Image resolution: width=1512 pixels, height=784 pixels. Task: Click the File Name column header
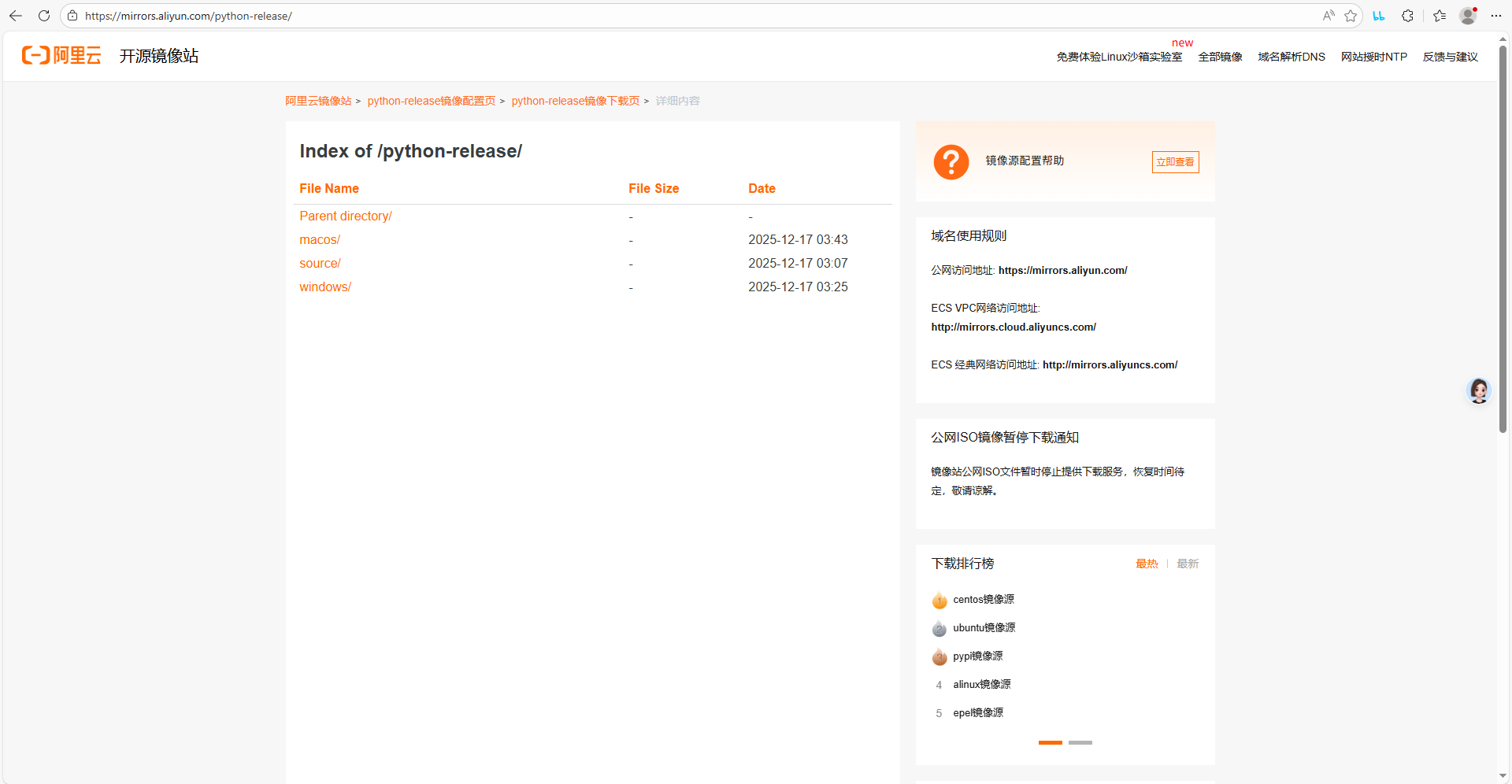pos(328,188)
